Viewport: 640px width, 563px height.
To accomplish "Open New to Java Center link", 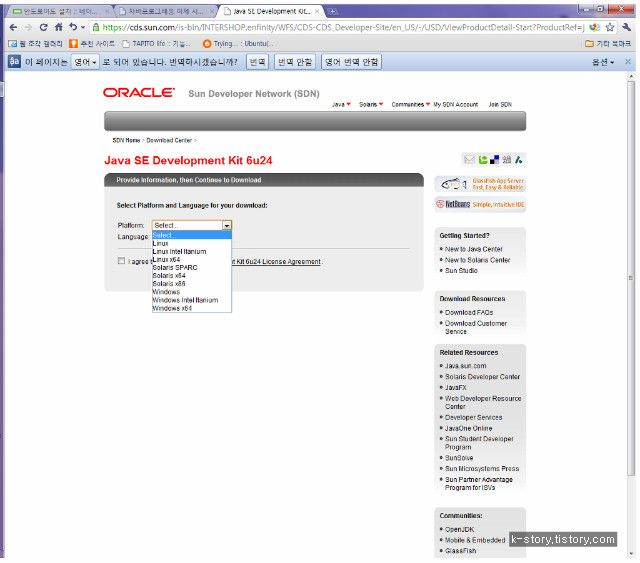I will 473,249.
